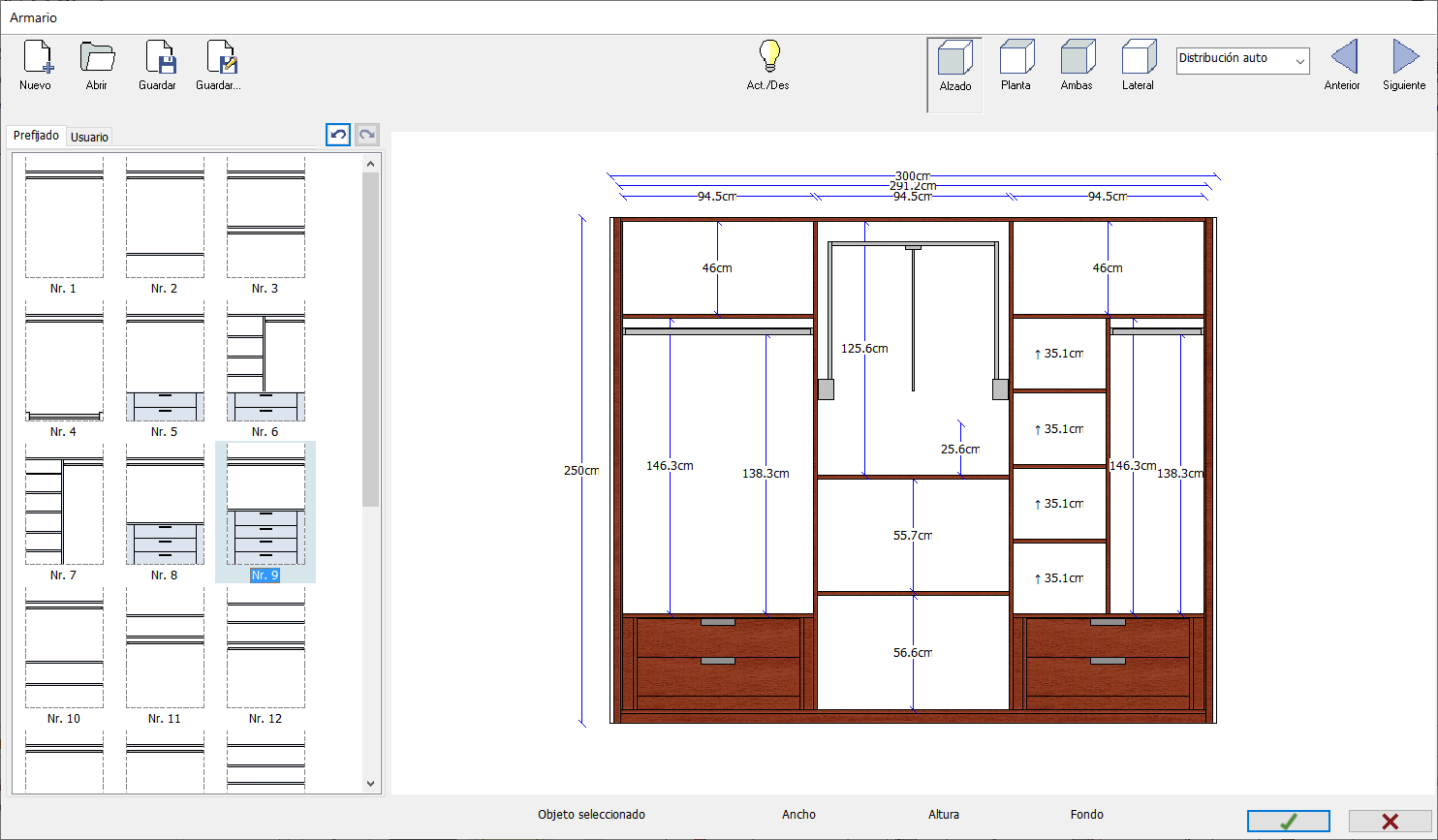Click the undo arrow icon

point(338,135)
